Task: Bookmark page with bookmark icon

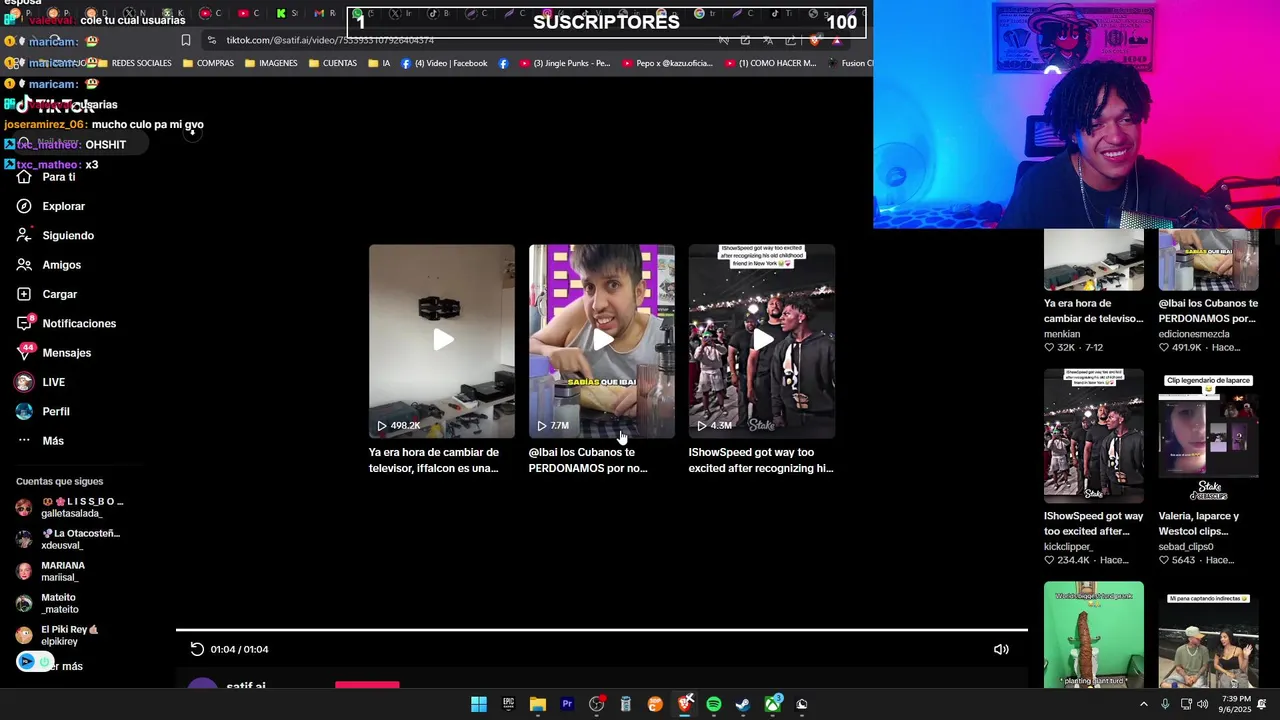Action: [186, 40]
